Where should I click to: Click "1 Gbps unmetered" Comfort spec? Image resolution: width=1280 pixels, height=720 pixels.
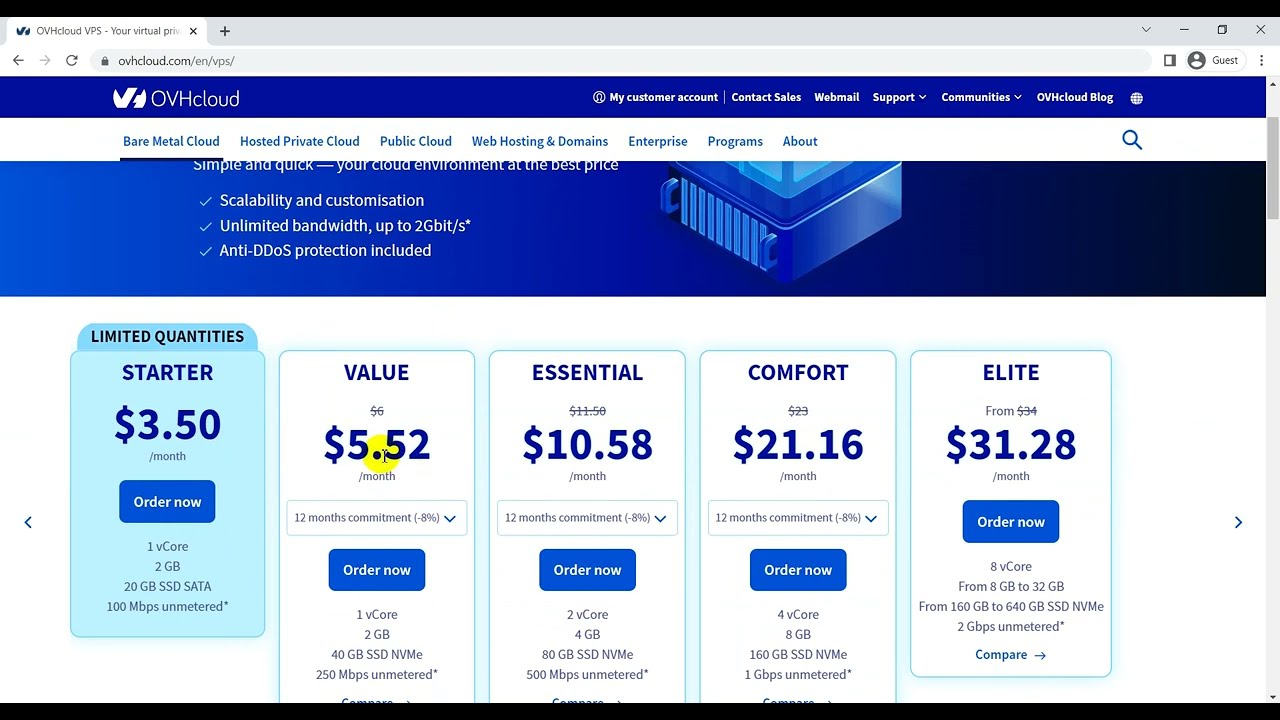pos(798,674)
